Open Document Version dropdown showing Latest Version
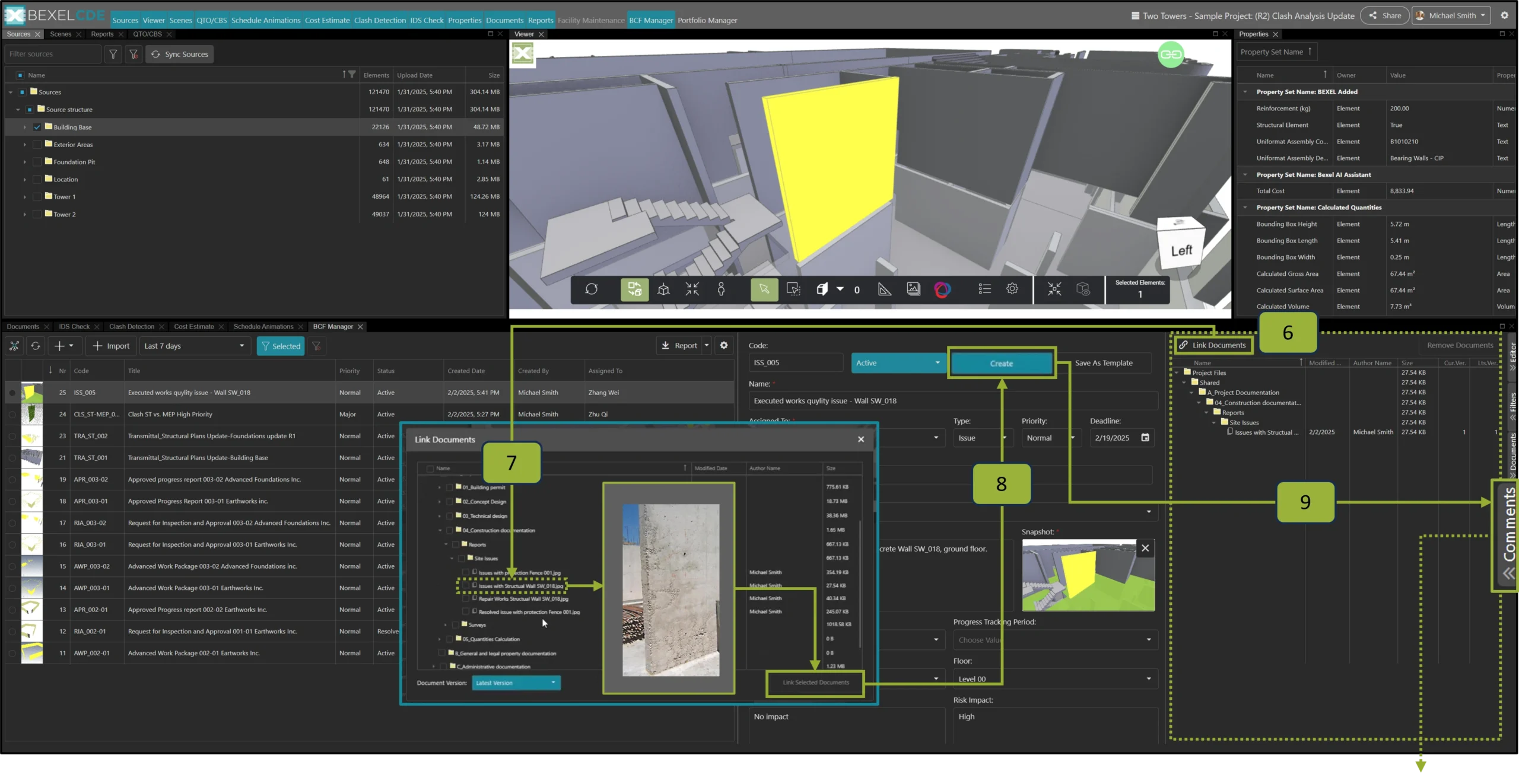1519x784 pixels. click(516, 683)
